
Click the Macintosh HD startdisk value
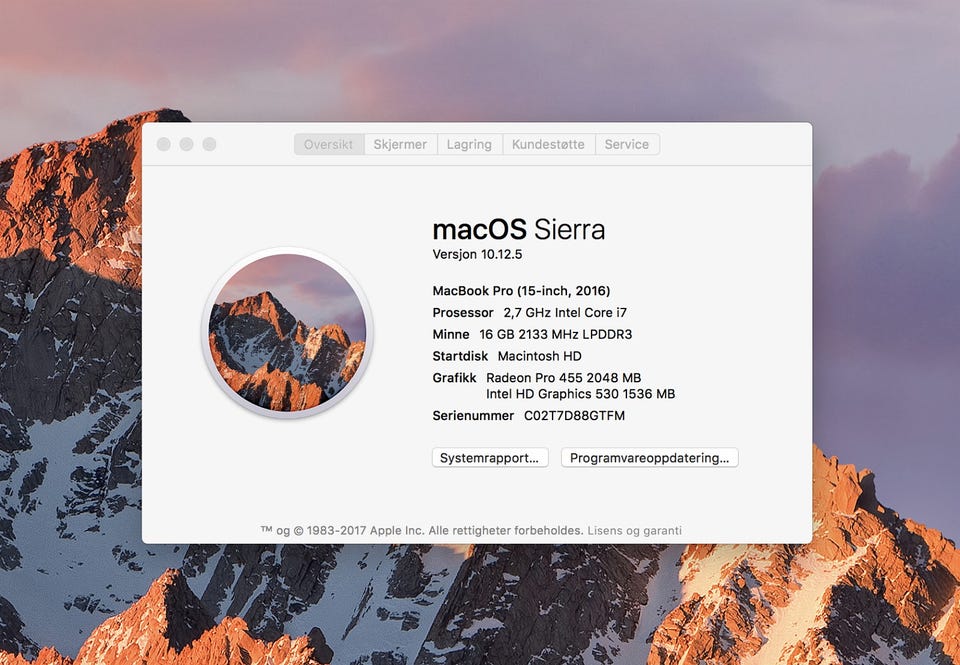(x=539, y=356)
